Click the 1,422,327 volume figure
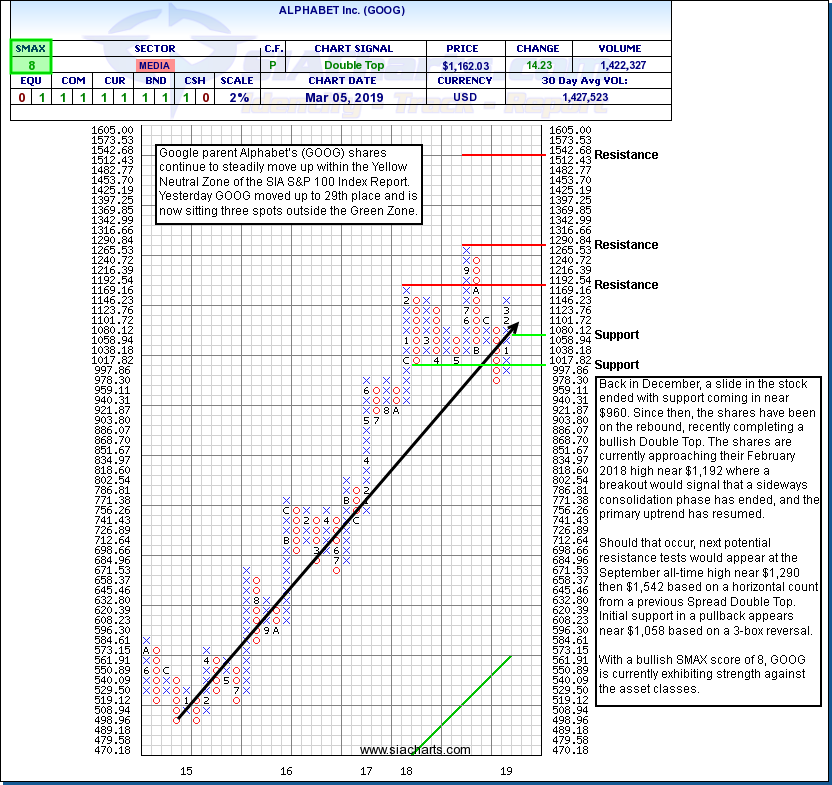Screen dimensions: 832x785 click(x=621, y=65)
